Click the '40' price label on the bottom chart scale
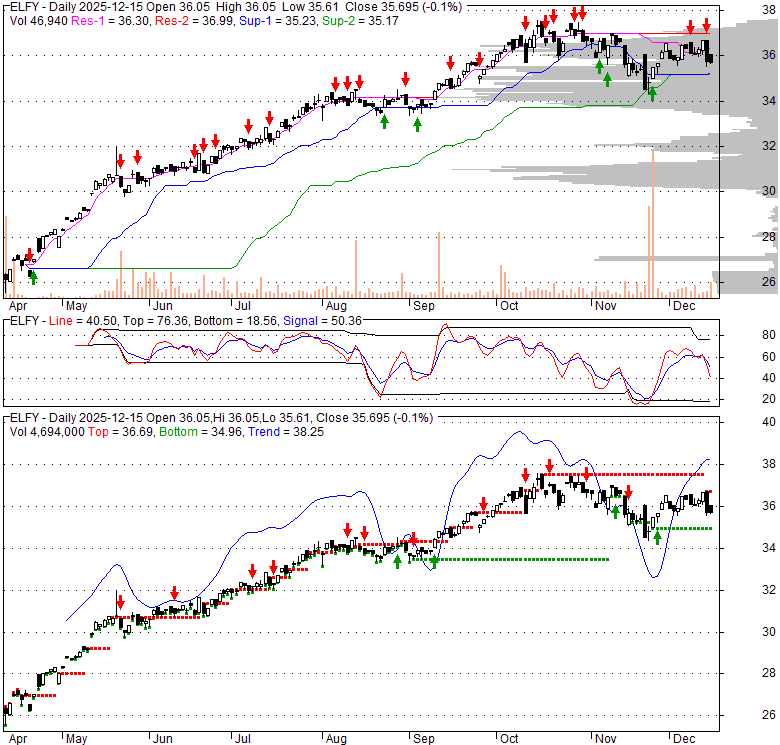This screenshot has height=745, width=780. point(769,422)
